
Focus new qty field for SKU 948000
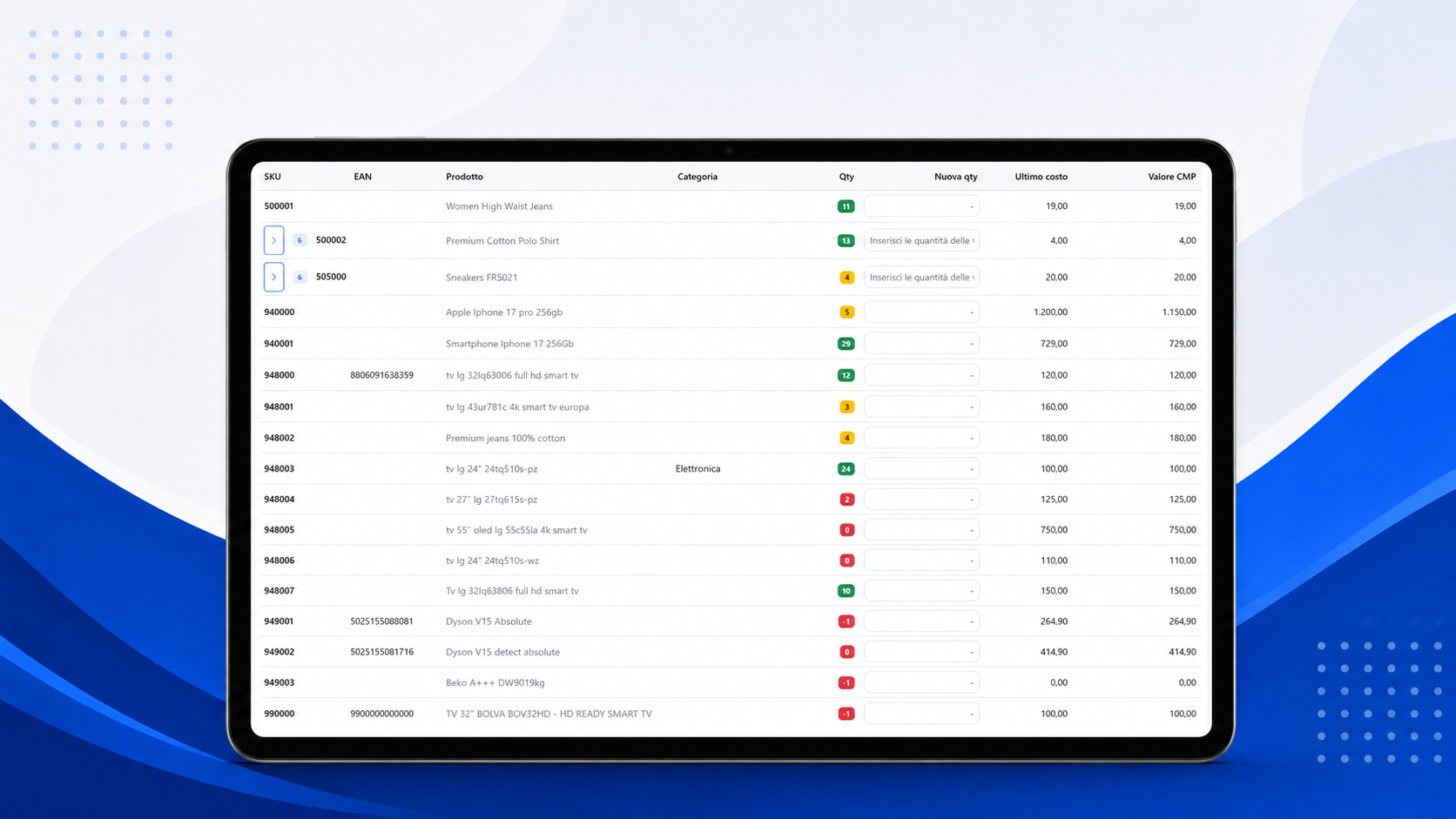click(921, 375)
